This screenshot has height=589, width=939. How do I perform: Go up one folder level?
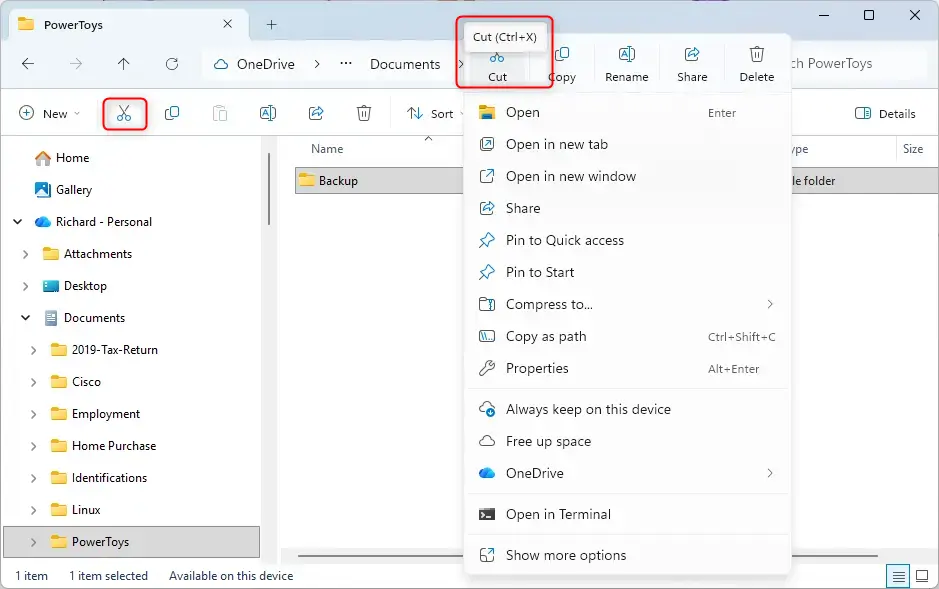(123, 63)
